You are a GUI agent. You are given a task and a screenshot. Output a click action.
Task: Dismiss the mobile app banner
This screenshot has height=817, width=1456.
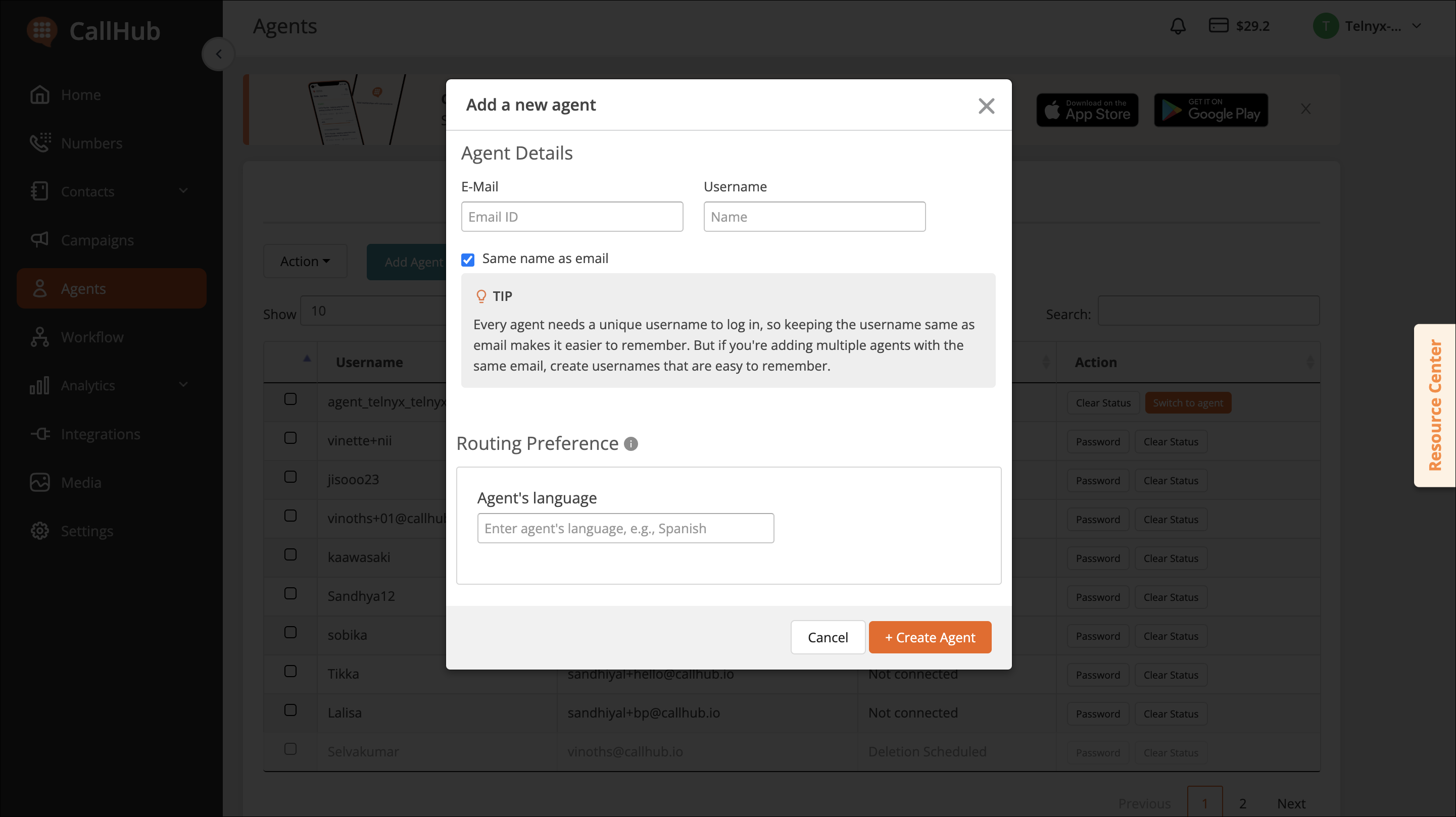(1305, 109)
